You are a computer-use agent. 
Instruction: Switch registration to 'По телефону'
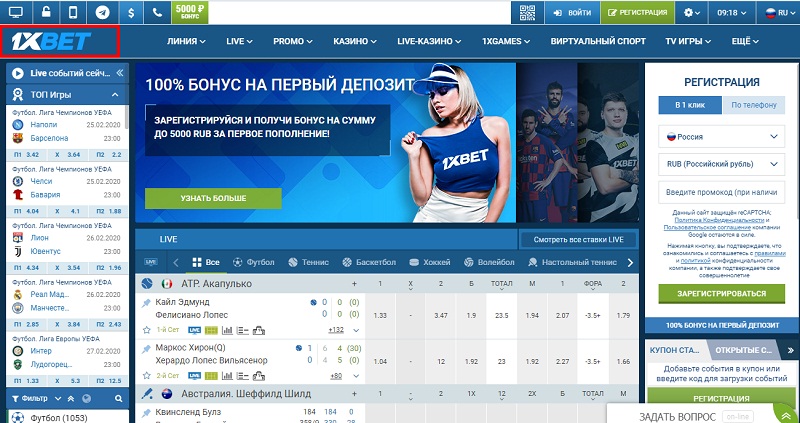(751, 105)
